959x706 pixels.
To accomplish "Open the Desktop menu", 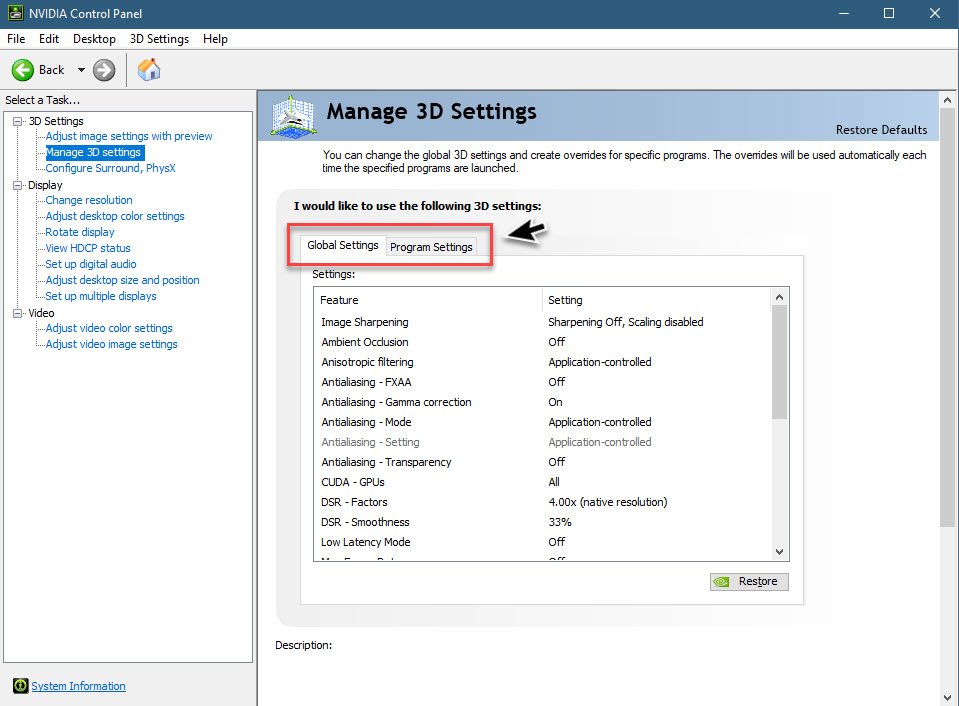I will coord(93,38).
